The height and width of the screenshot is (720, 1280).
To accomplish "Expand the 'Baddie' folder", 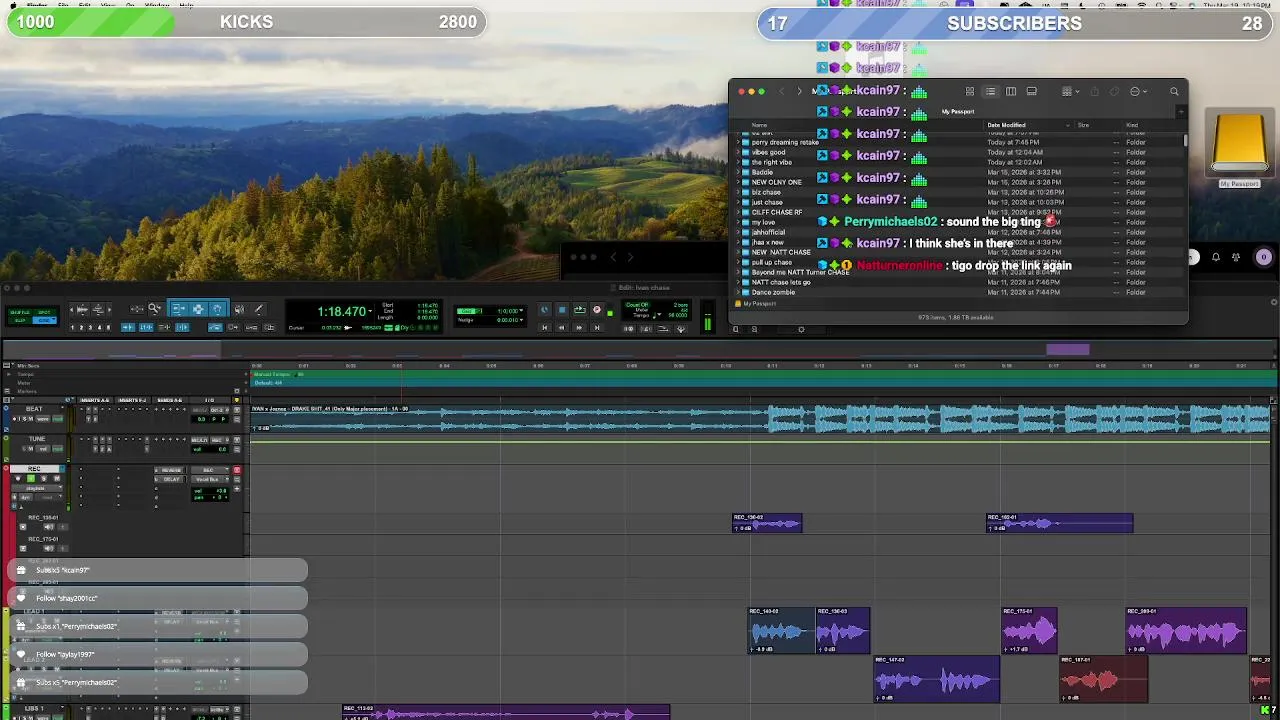I will (x=738, y=172).
